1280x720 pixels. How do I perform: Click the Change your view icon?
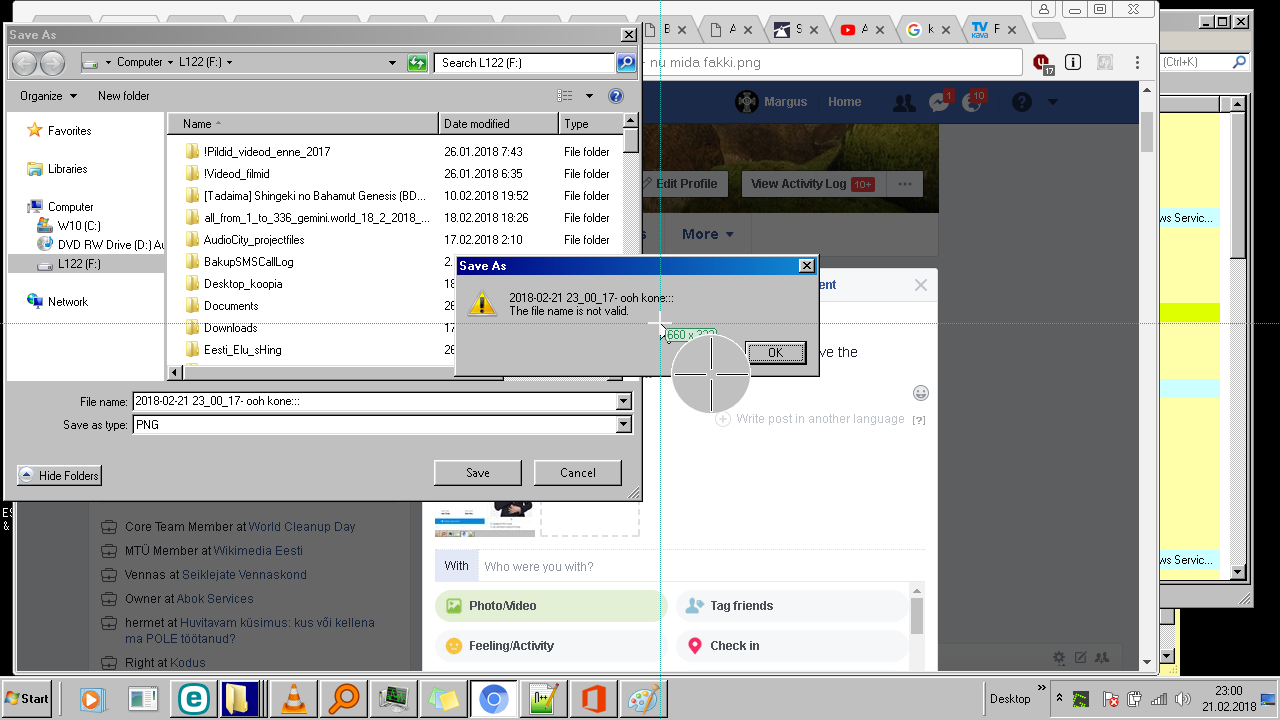pyautogui.click(x=565, y=96)
